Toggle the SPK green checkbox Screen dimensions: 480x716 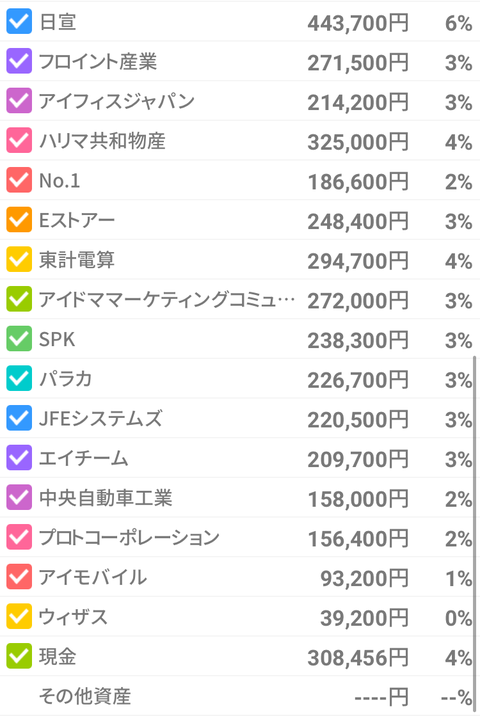click(19, 339)
